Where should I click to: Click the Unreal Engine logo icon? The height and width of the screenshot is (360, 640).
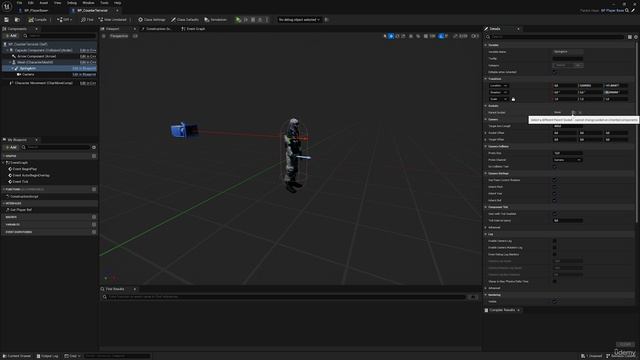[x=7, y=7]
